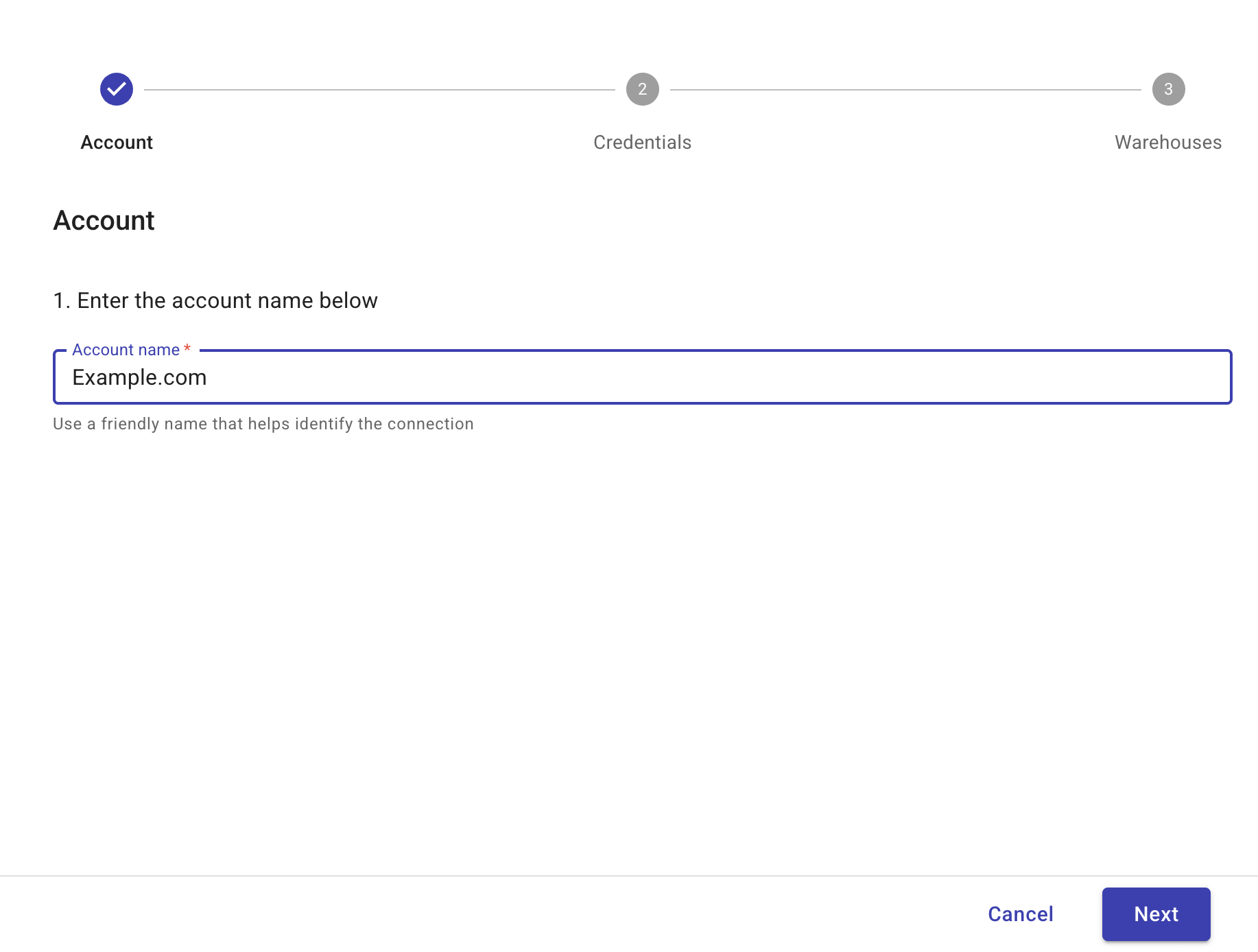Image resolution: width=1258 pixels, height=952 pixels.
Task: Open the Credentials step via its numbered icon
Action: pyautogui.click(x=641, y=88)
